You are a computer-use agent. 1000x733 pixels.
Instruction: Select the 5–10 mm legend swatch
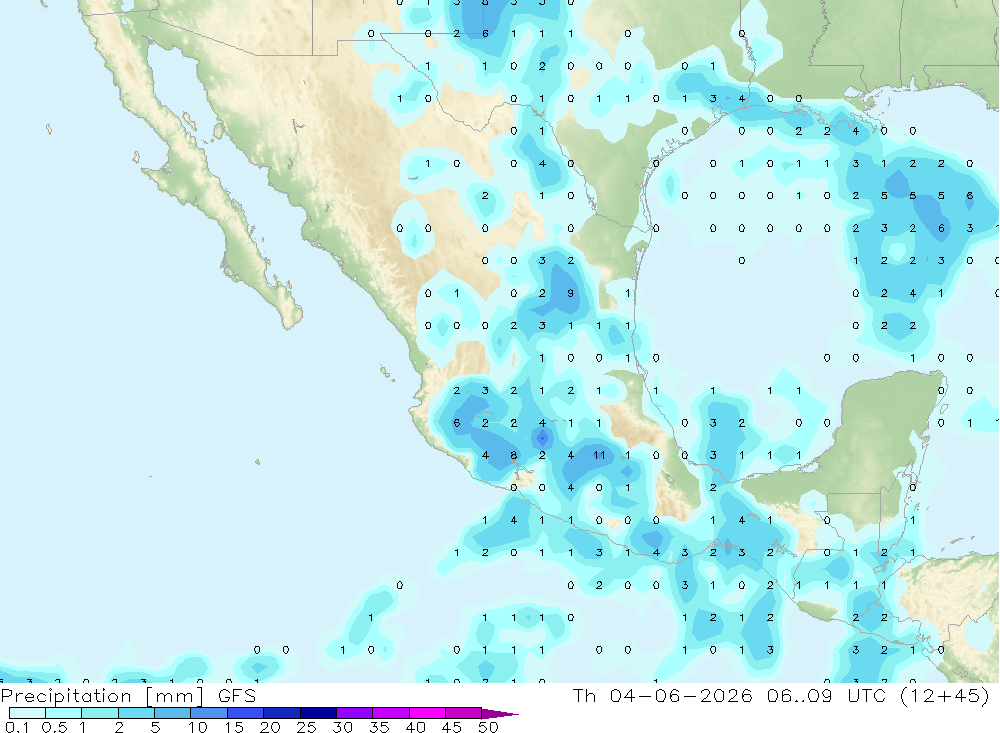(x=173, y=713)
